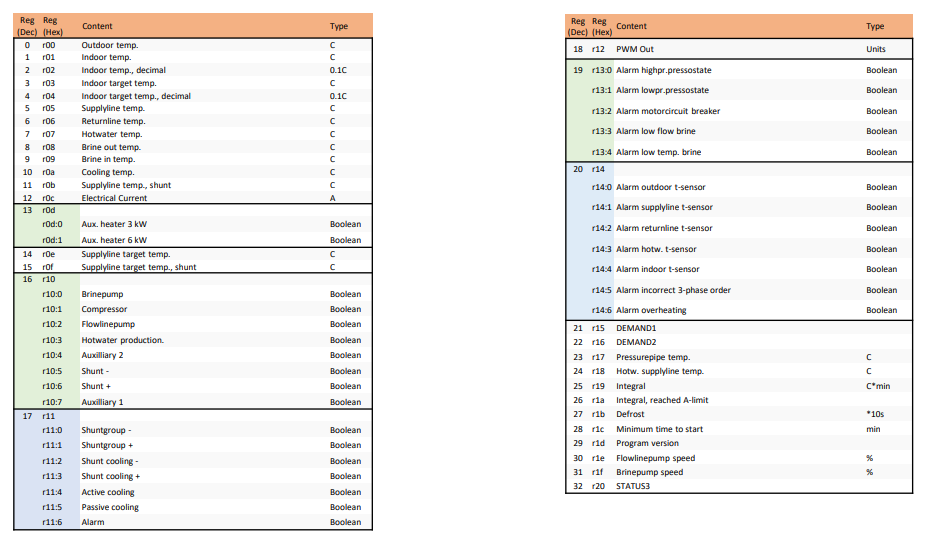The height and width of the screenshot is (541, 938).
Task: Click the 'Compressor' entry
Action: (104, 309)
